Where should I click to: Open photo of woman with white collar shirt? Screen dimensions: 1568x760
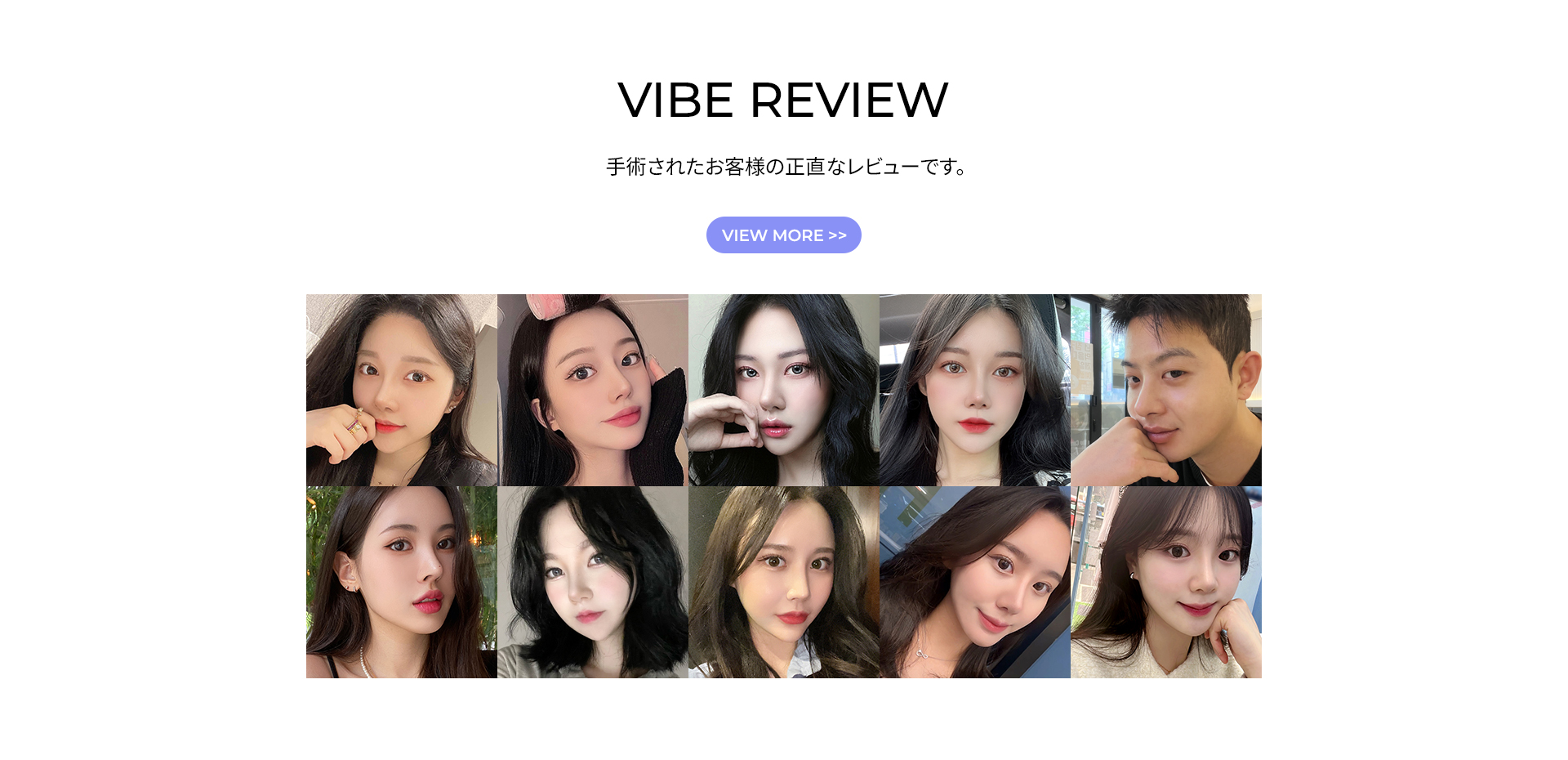click(784, 583)
